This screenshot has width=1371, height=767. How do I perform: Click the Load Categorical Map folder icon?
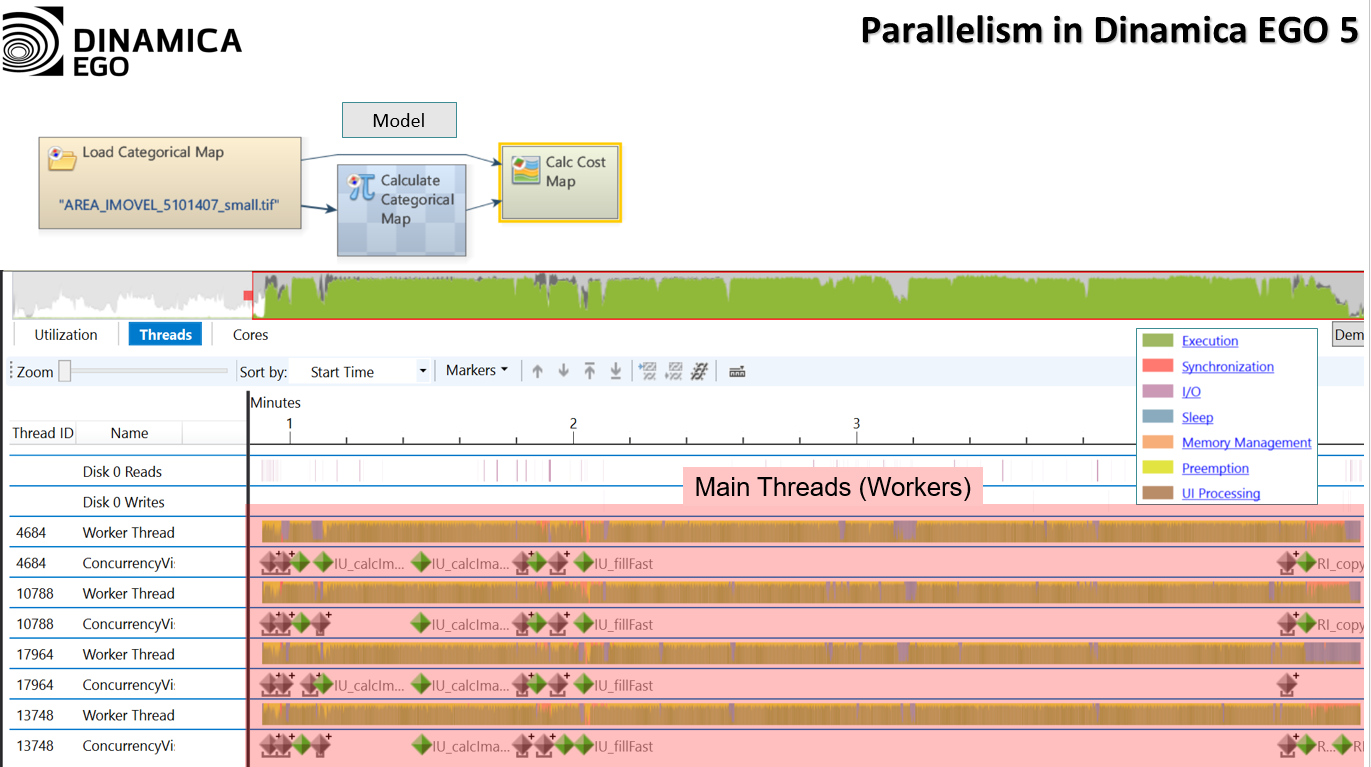(62, 157)
